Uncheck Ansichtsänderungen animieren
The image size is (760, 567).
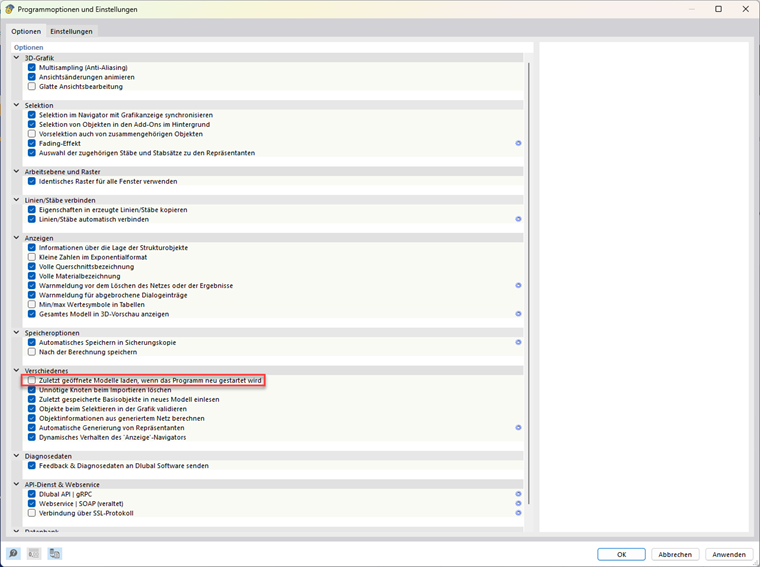click(x=32, y=77)
